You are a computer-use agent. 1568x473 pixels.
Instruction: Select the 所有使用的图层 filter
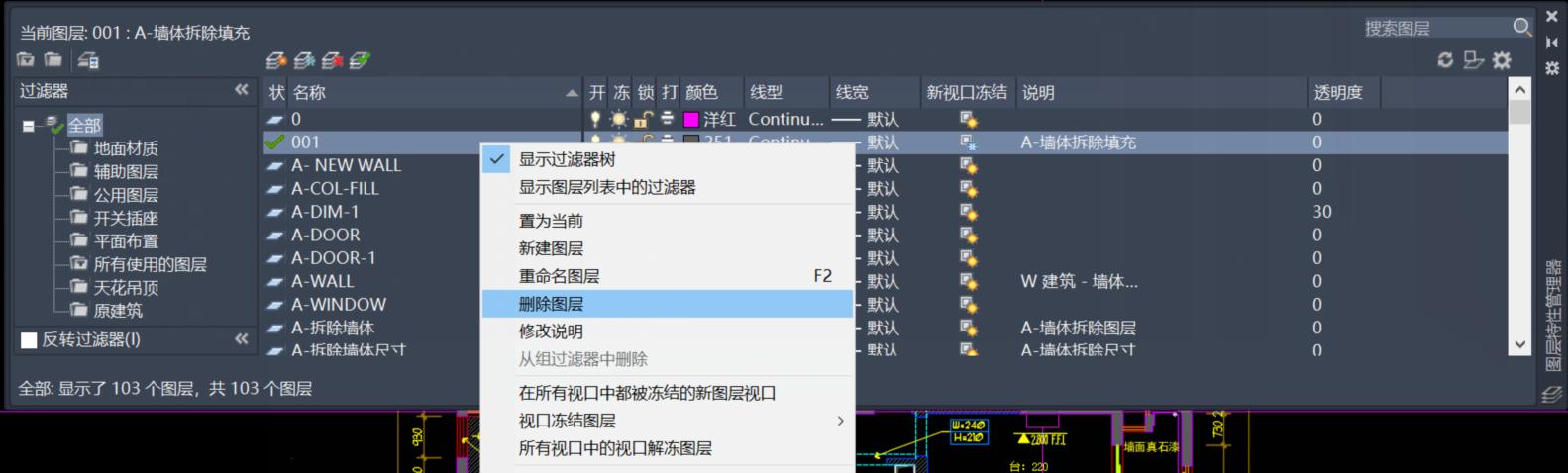[151, 264]
